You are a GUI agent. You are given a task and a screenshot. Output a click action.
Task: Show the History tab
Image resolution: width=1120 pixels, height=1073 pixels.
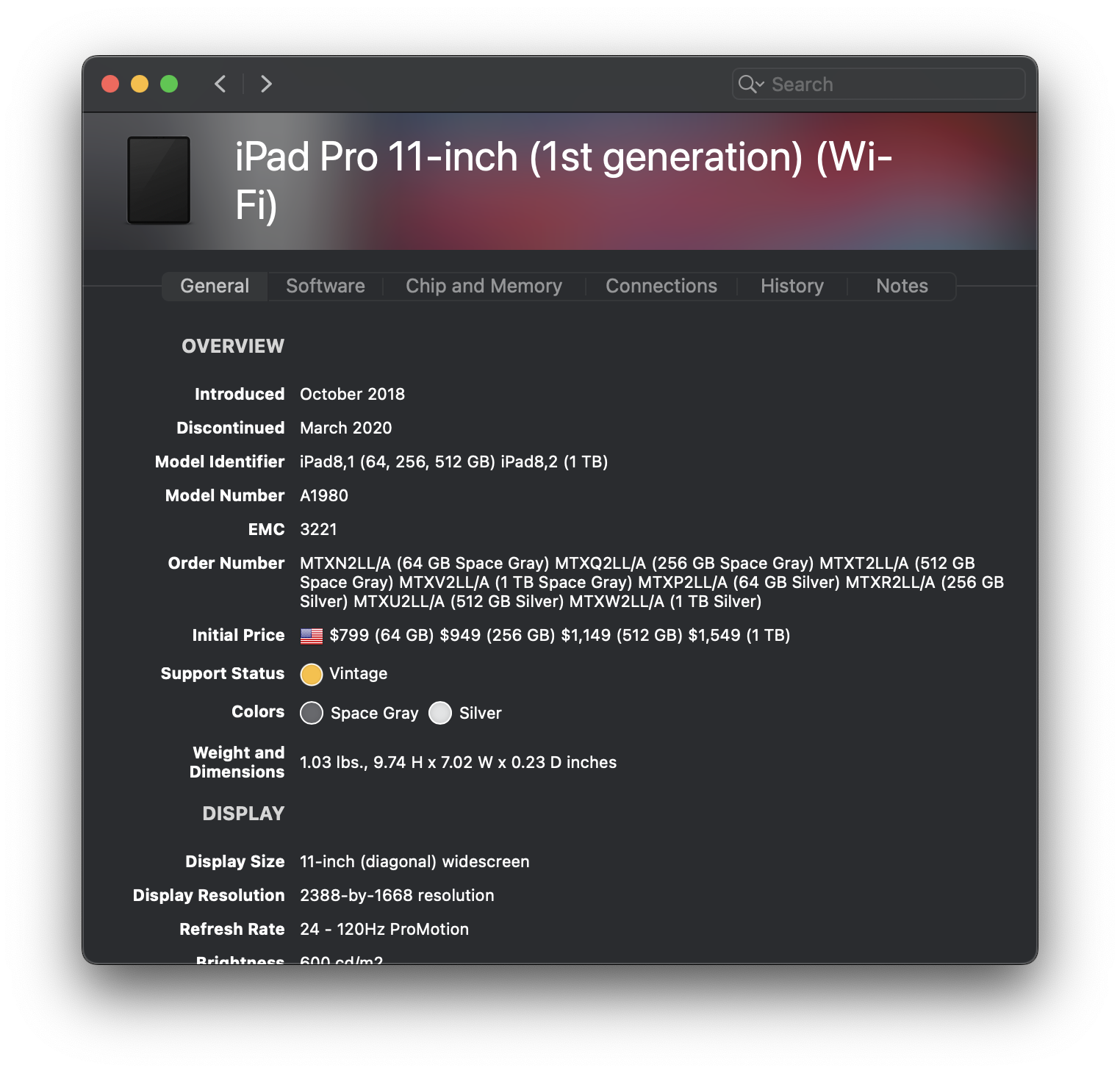pyautogui.click(x=791, y=286)
